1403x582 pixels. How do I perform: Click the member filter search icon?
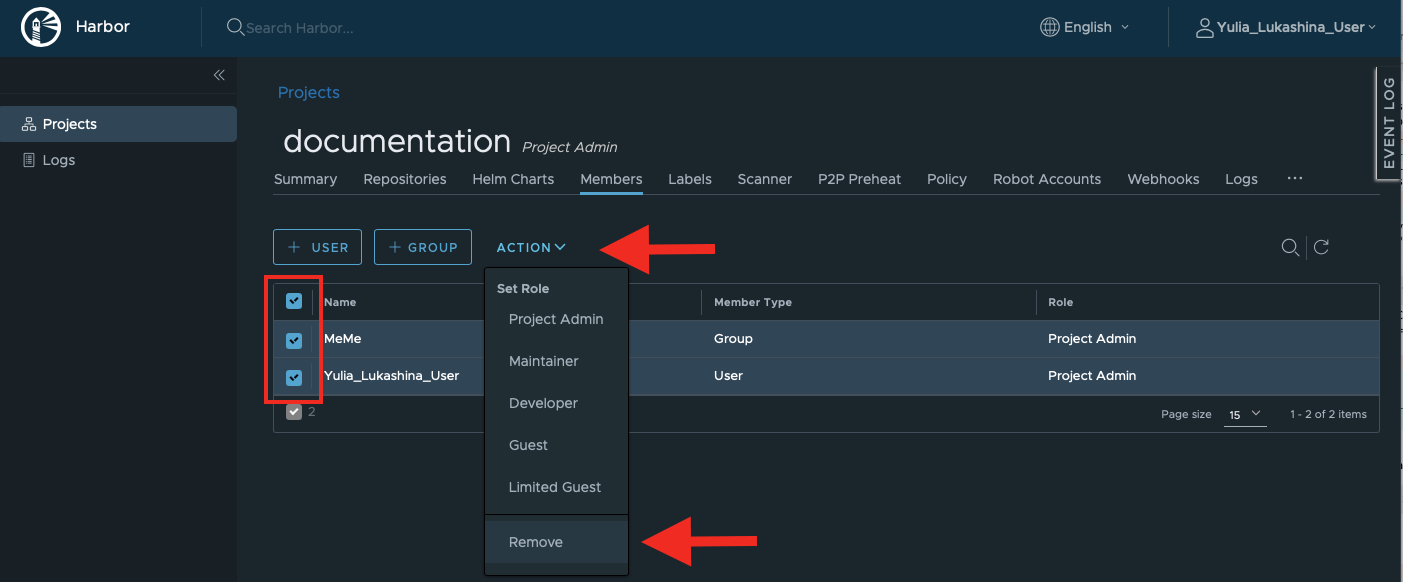1291,247
